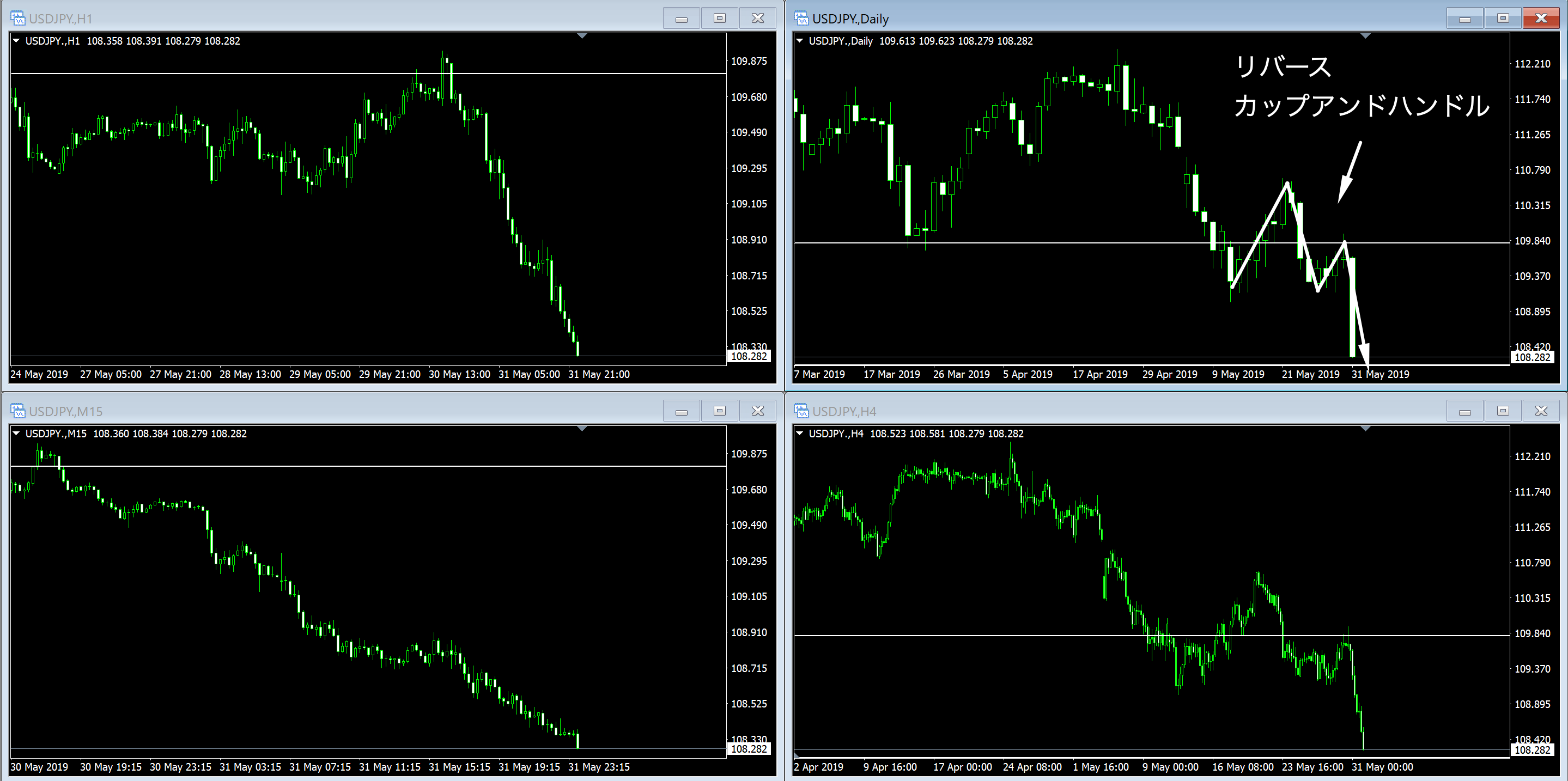Minimize the USDJPY,M15 chart window
The width and height of the screenshot is (1568, 781).
click(681, 411)
